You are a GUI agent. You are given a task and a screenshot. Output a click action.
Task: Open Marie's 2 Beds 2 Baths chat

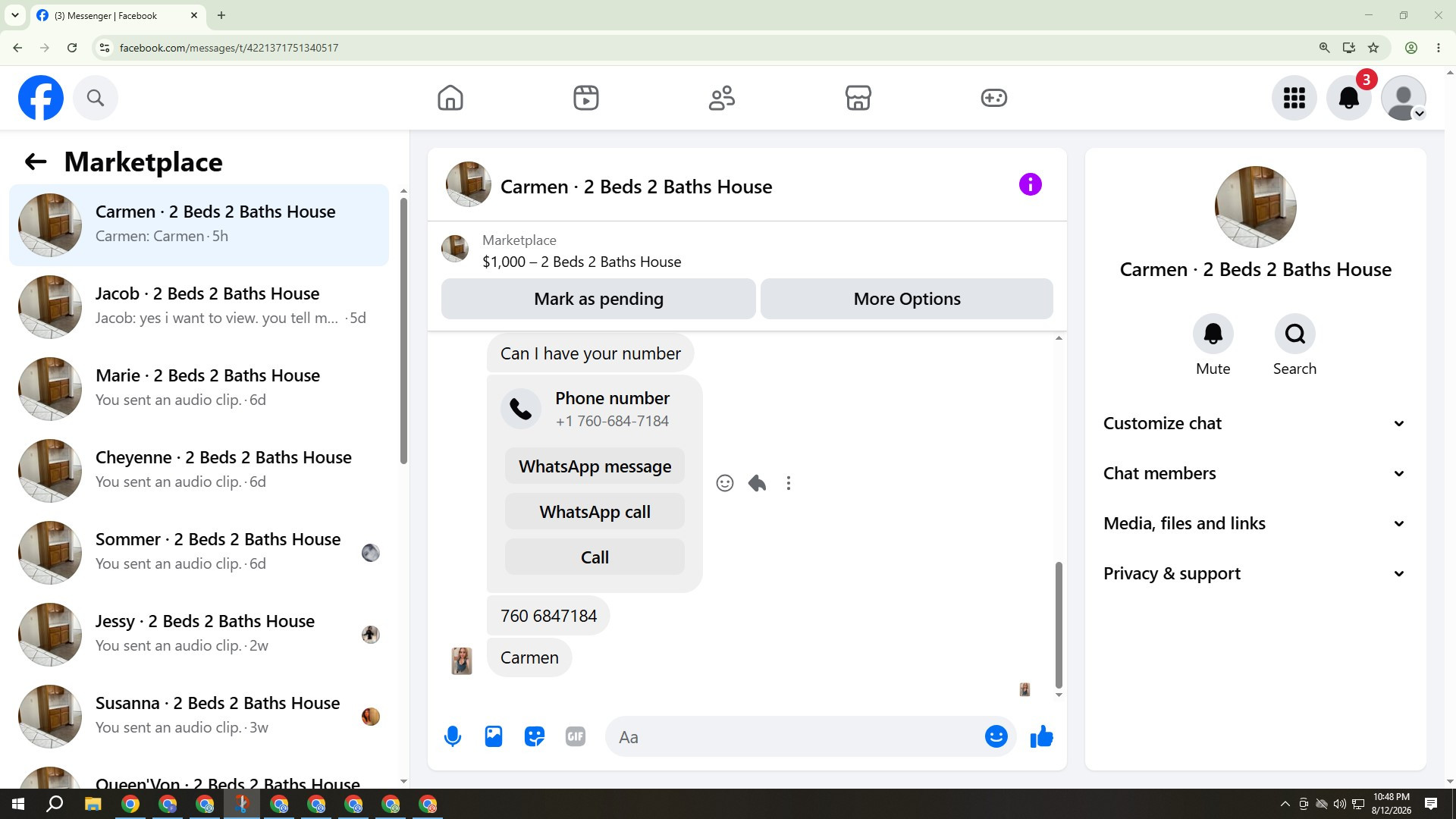pyautogui.click(x=199, y=389)
